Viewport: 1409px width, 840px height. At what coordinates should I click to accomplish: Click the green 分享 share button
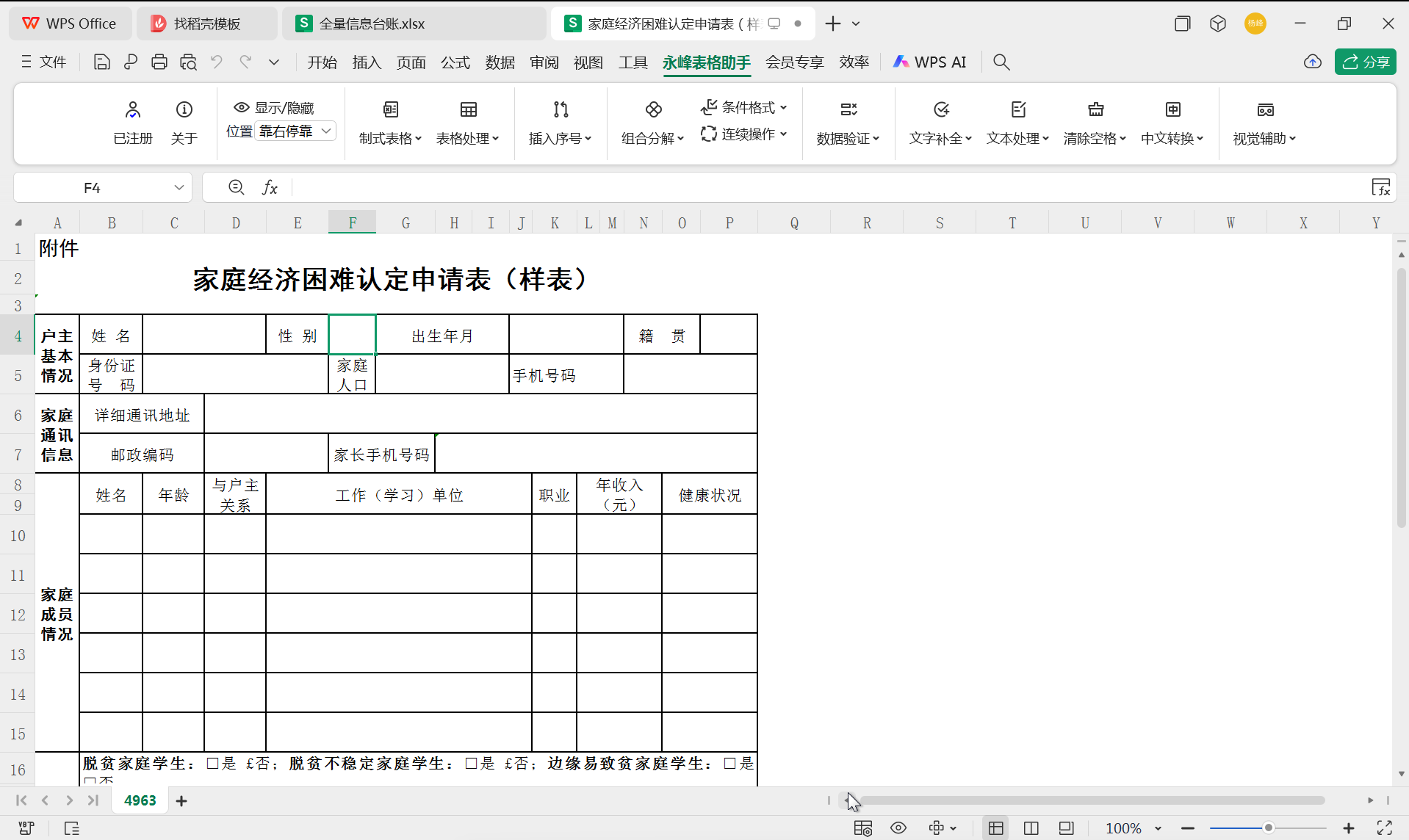tap(1366, 62)
